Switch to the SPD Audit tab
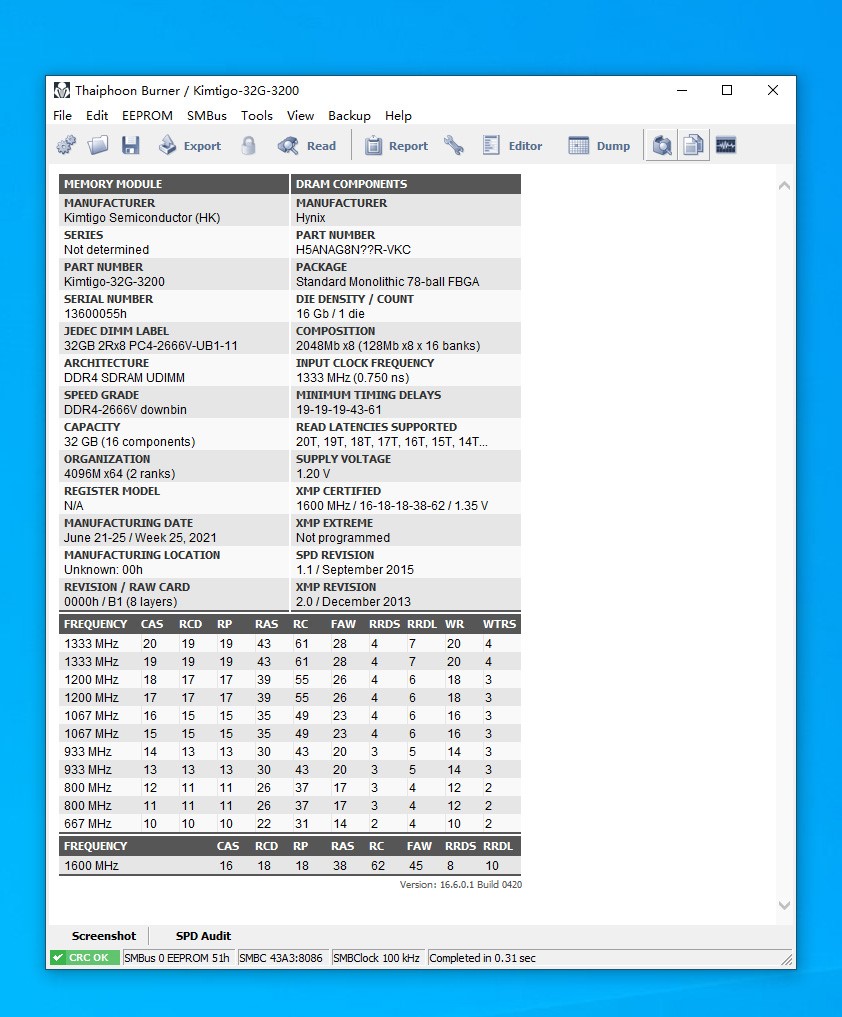Viewport: 842px width, 1017px height. [x=203, y=936]
